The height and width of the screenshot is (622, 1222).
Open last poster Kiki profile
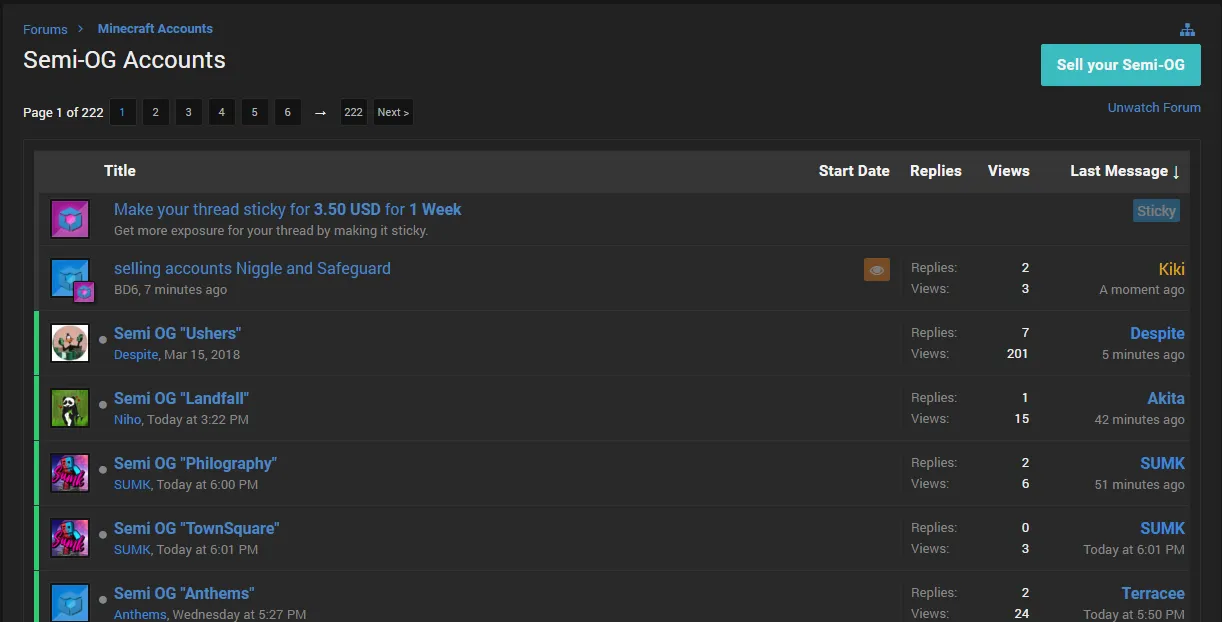click(x=1172, y=268)
